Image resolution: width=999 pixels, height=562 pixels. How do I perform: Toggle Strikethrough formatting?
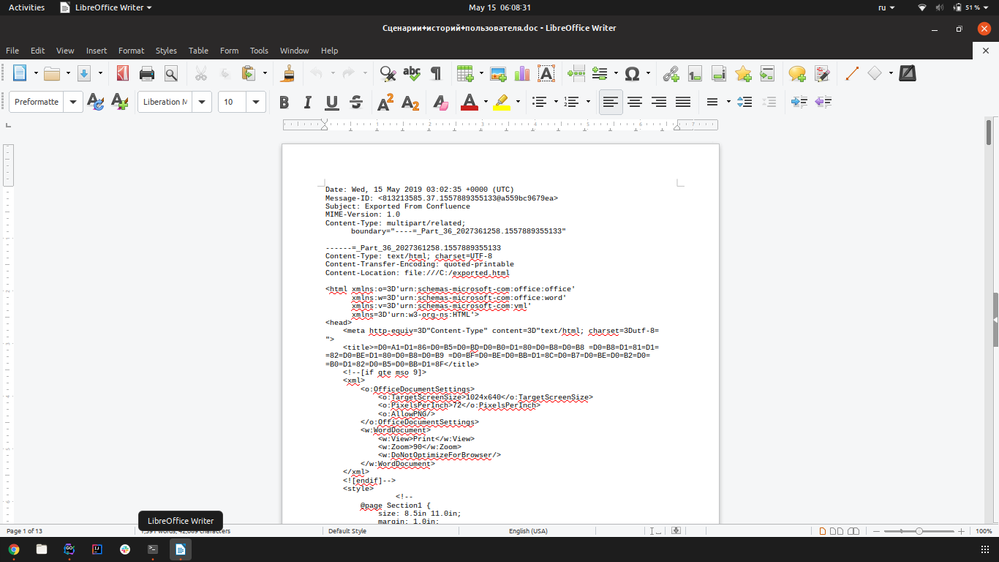tap(356, 102)
